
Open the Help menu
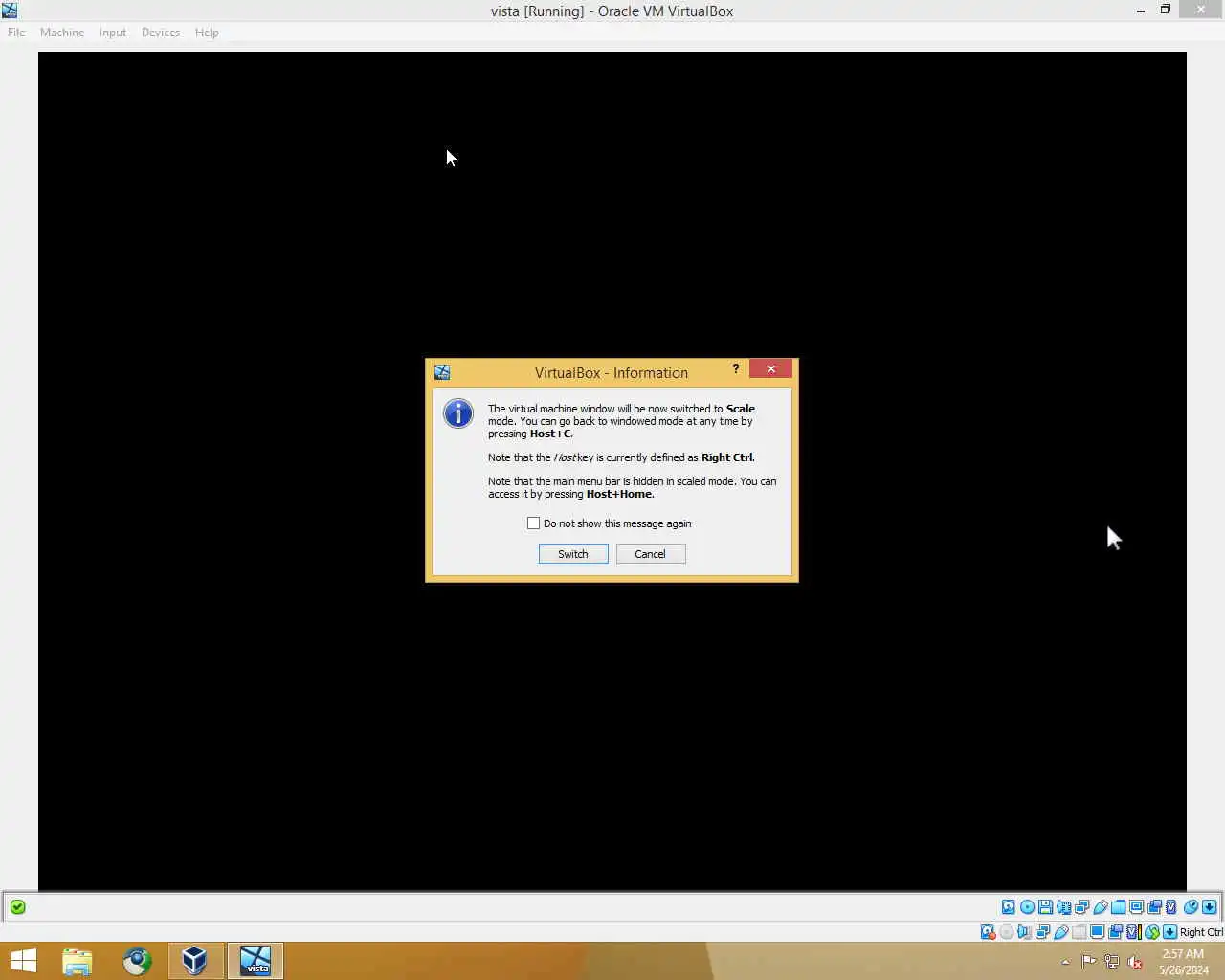coord(207,33)
